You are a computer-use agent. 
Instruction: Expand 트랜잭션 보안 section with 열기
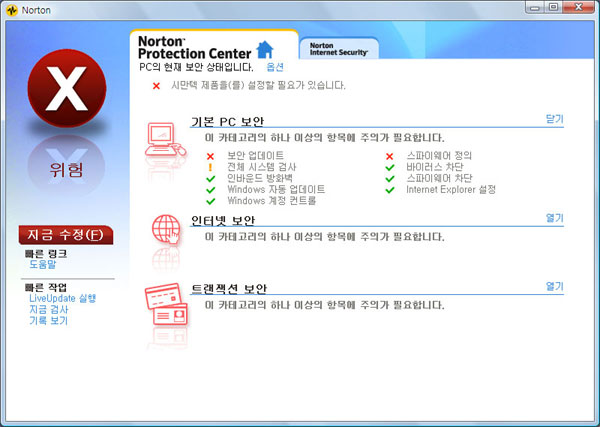pyautogui.click(x=555, y=286)
